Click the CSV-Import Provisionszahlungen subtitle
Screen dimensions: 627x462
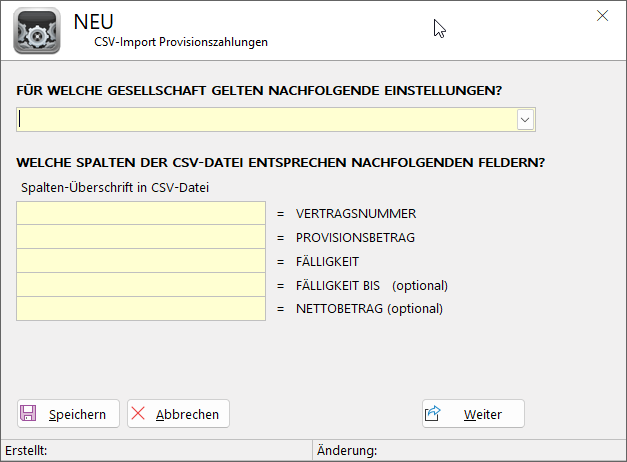point(181,42)
